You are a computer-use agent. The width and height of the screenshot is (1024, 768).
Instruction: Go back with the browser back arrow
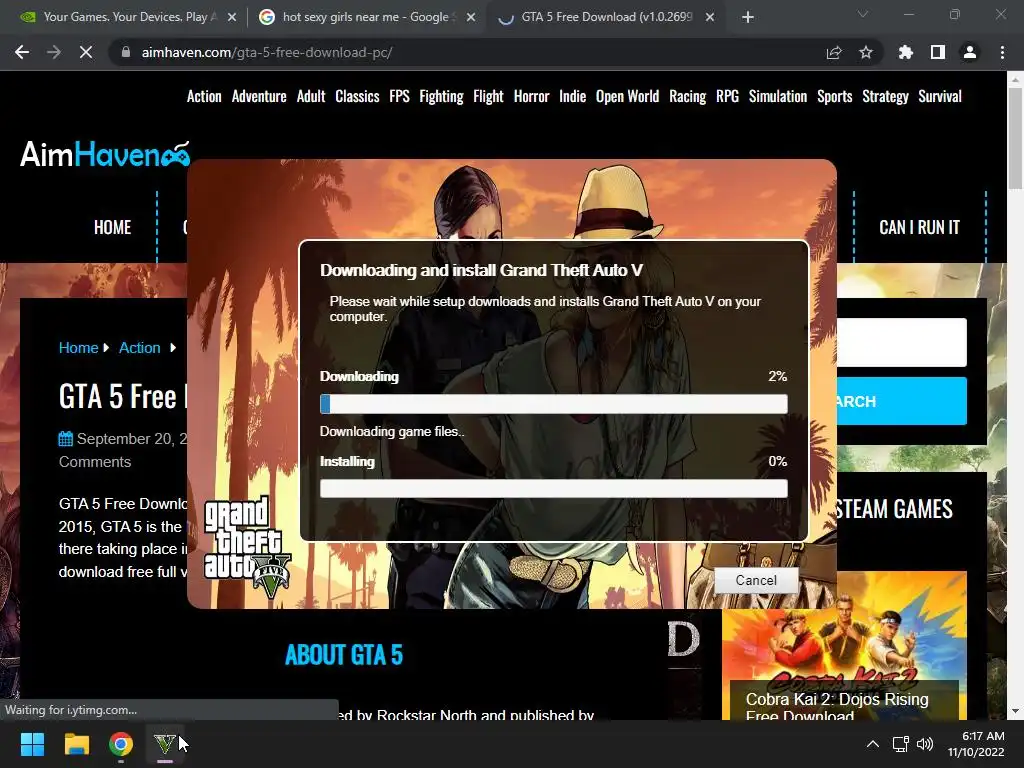(x=22, y=52)
